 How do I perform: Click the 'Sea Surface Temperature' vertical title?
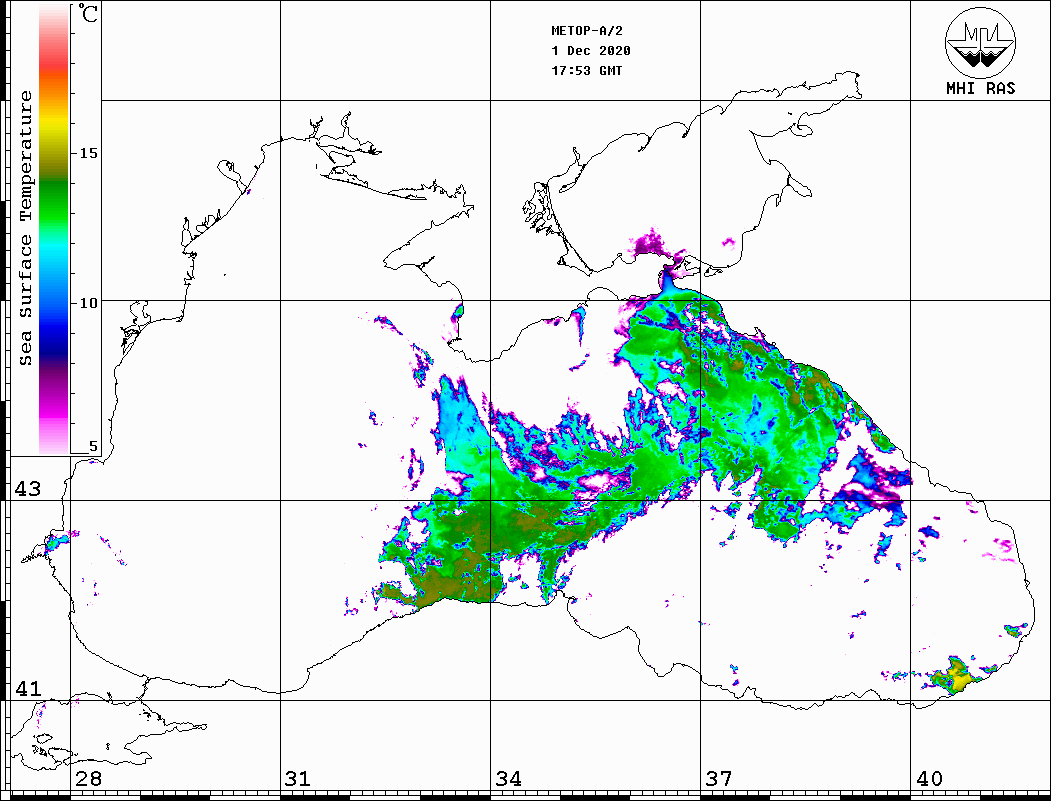coord(25,228)
